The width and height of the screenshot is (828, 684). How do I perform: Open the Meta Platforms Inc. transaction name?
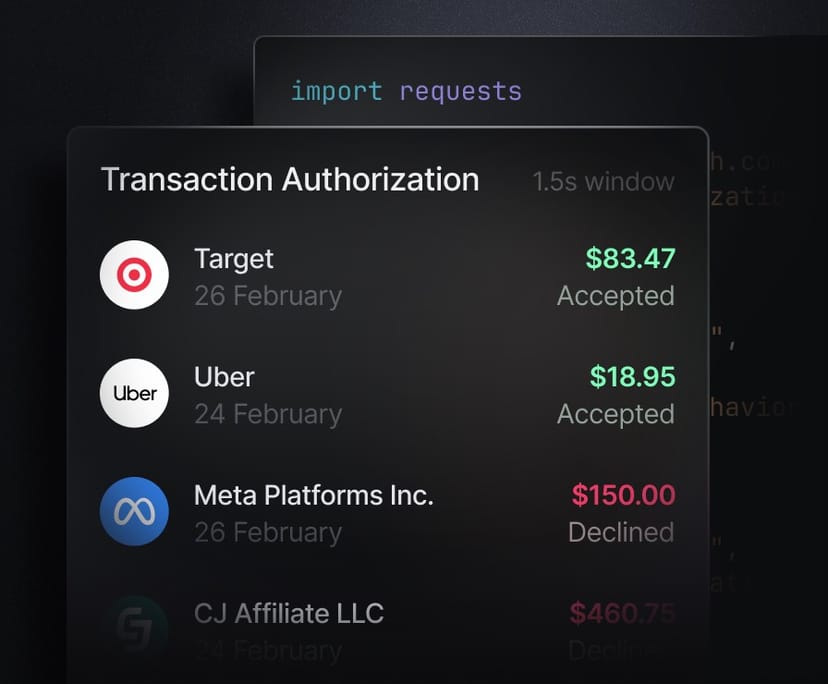314,495
